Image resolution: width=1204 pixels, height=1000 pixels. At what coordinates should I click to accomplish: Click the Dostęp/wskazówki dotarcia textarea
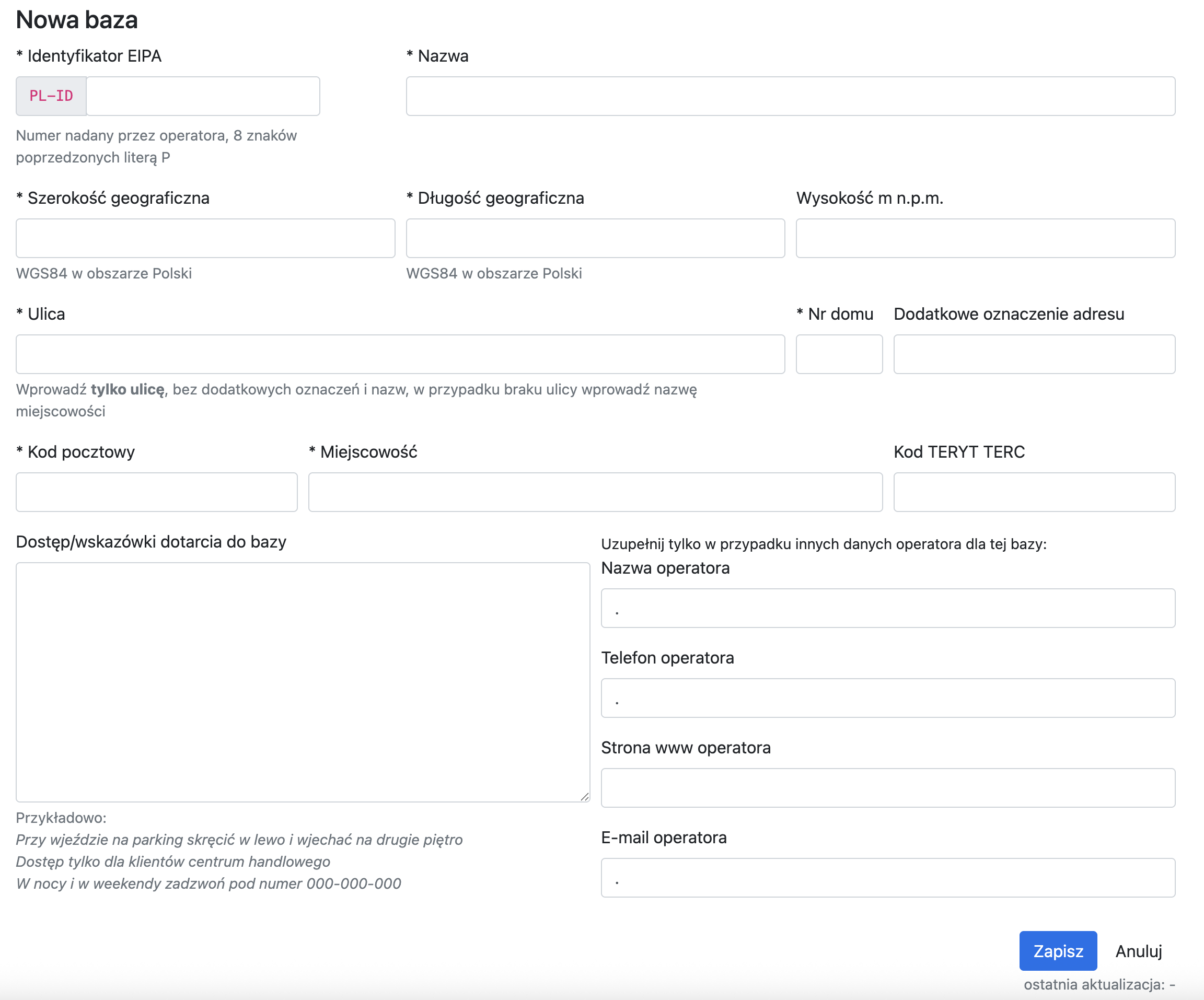point(303,682)
